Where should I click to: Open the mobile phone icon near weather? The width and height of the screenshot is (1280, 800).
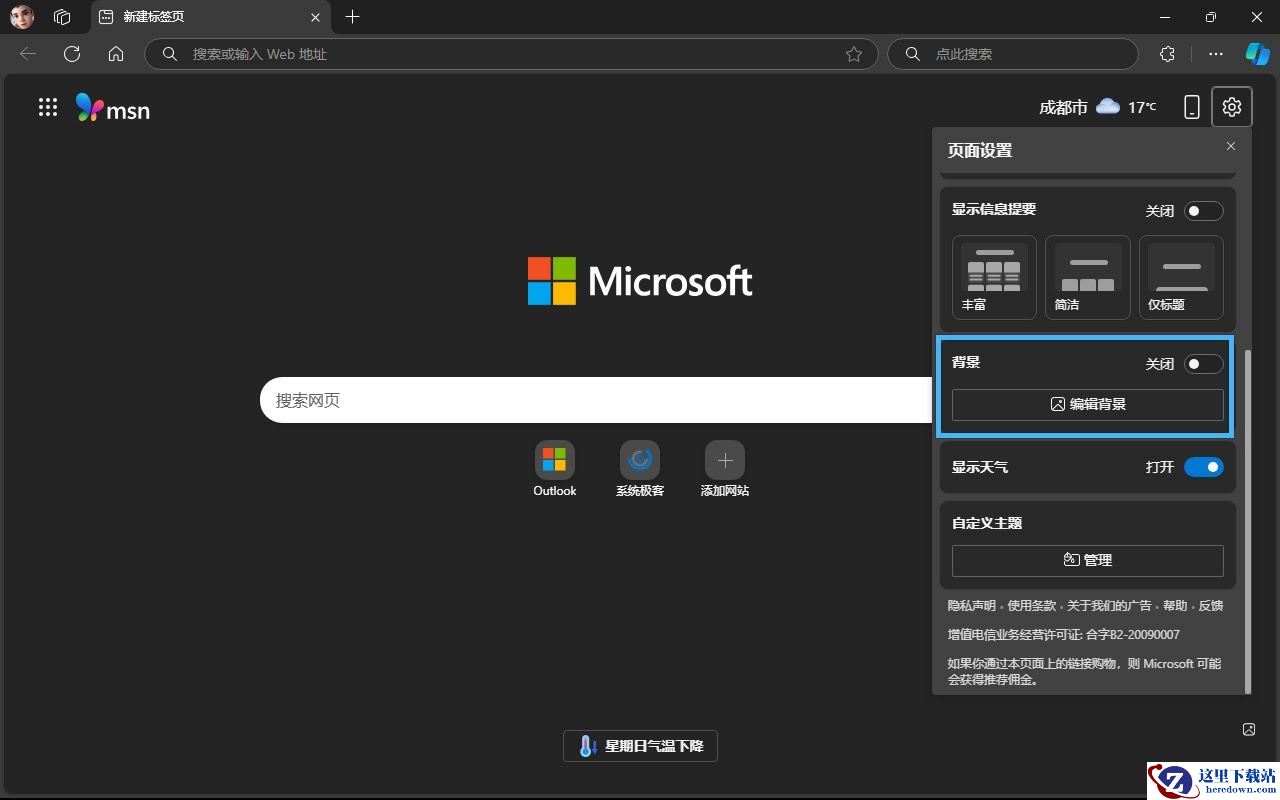(x=1191, y=107)
